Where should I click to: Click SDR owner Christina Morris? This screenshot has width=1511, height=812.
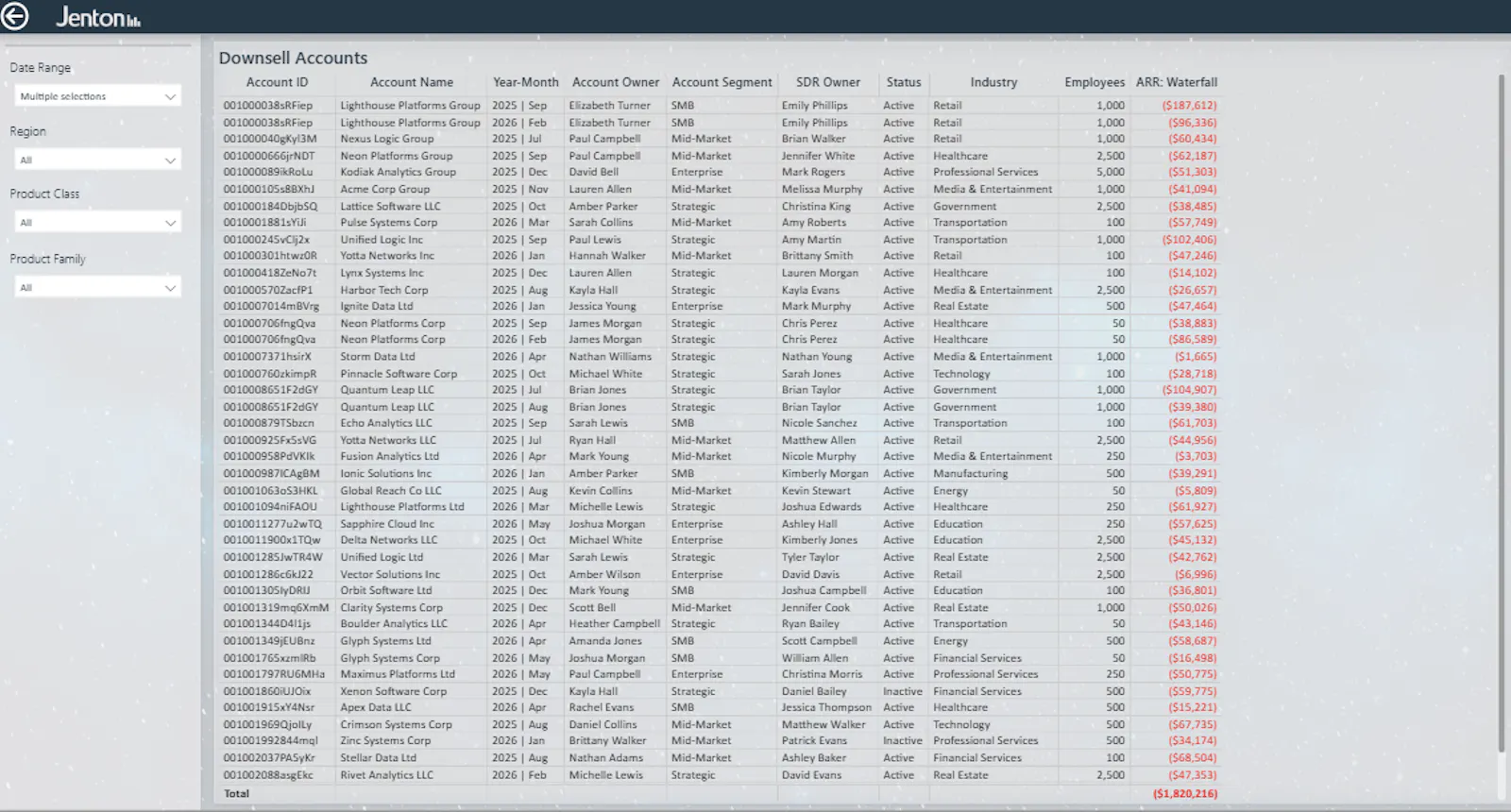[822, 674]
